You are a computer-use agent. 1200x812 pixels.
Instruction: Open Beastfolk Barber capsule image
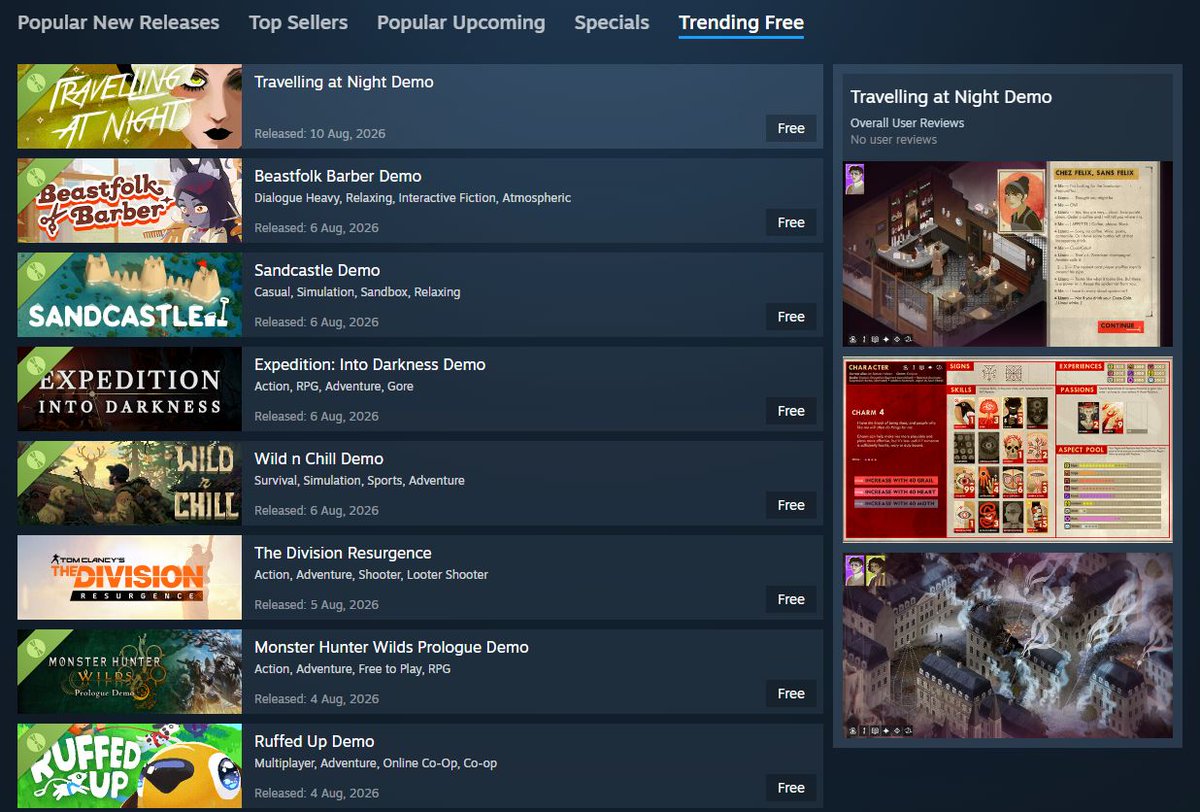[x=130, y=201]
